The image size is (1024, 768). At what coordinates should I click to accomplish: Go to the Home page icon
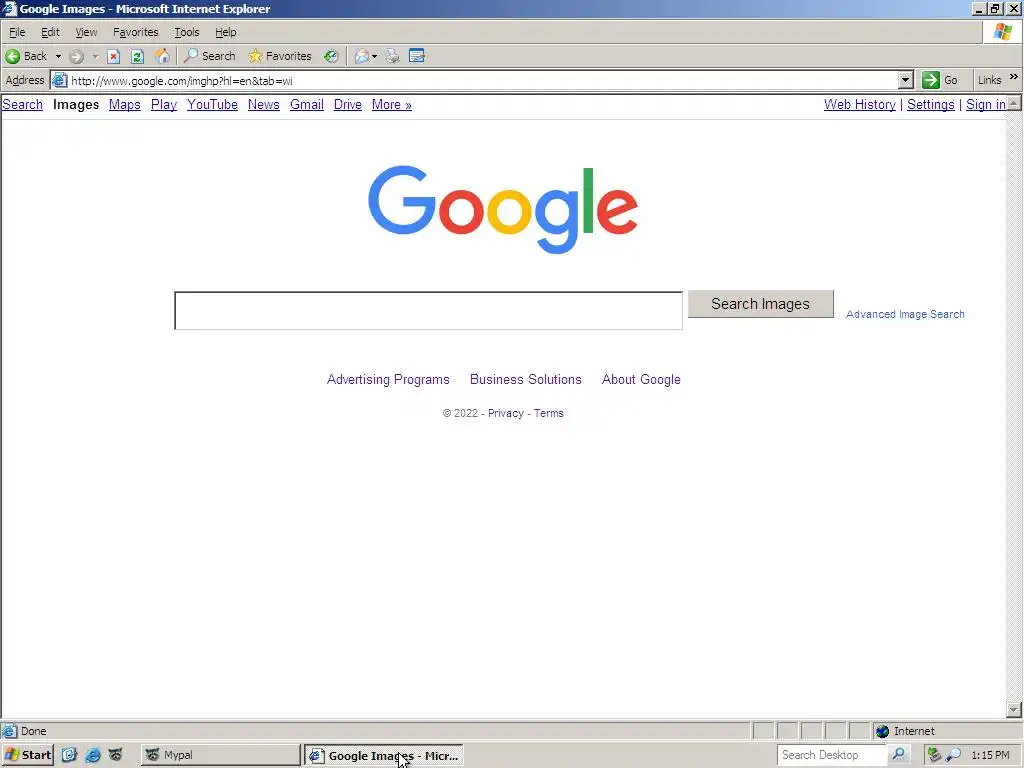[x=162, y=56]
